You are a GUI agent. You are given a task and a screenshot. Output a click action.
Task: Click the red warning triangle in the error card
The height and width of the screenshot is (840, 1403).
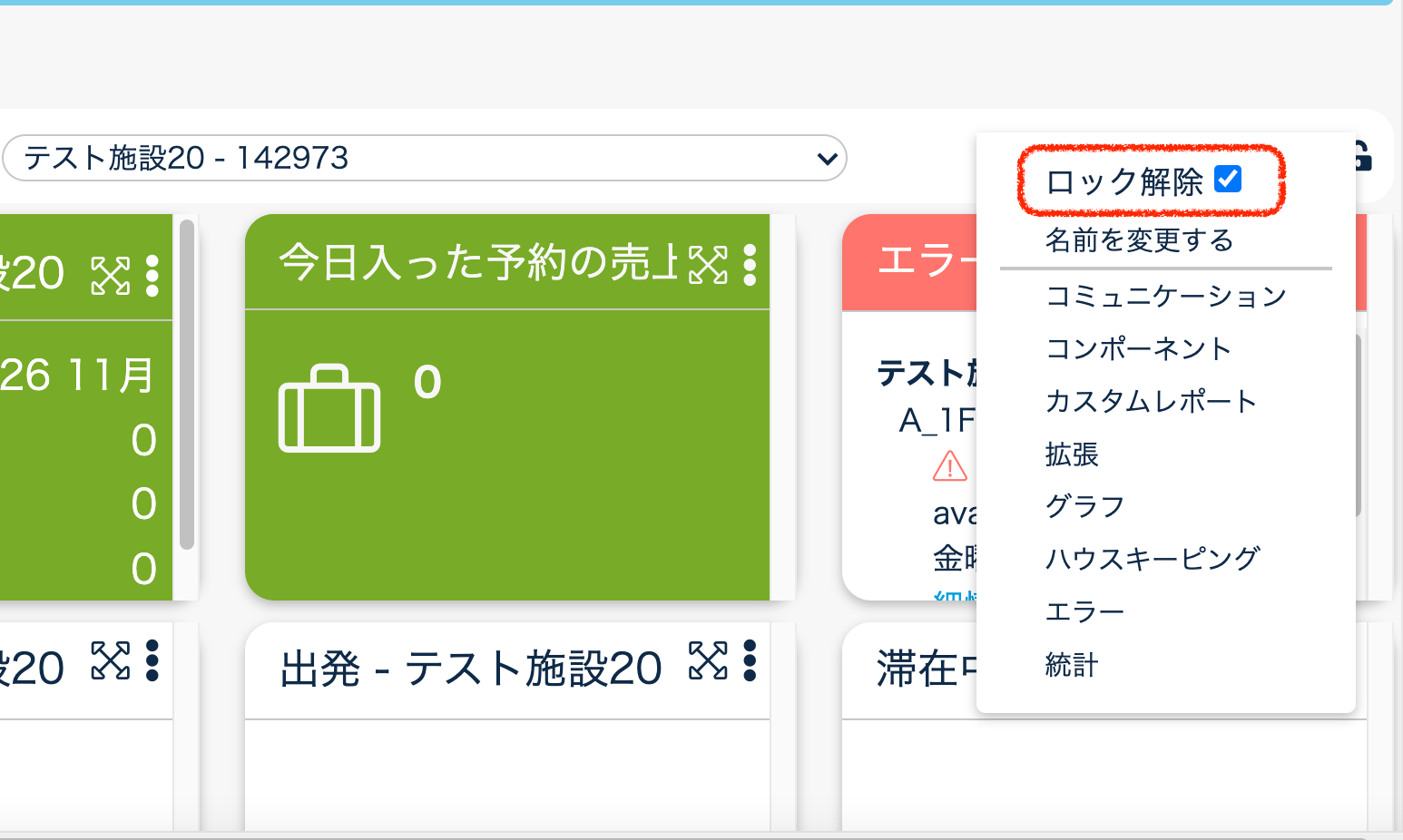[949, 466]
